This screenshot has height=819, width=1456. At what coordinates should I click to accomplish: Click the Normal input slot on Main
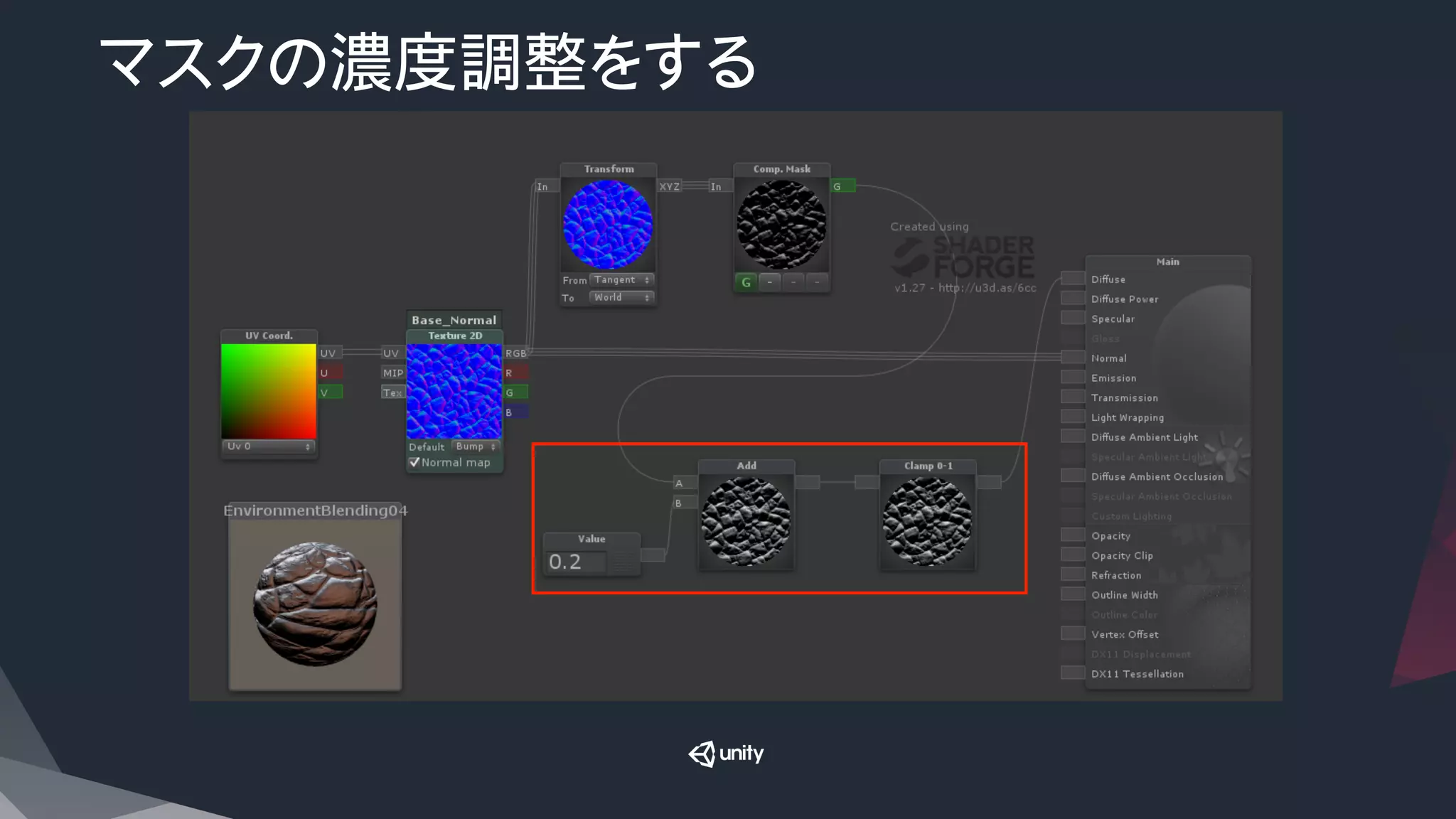coord(1073,357)
